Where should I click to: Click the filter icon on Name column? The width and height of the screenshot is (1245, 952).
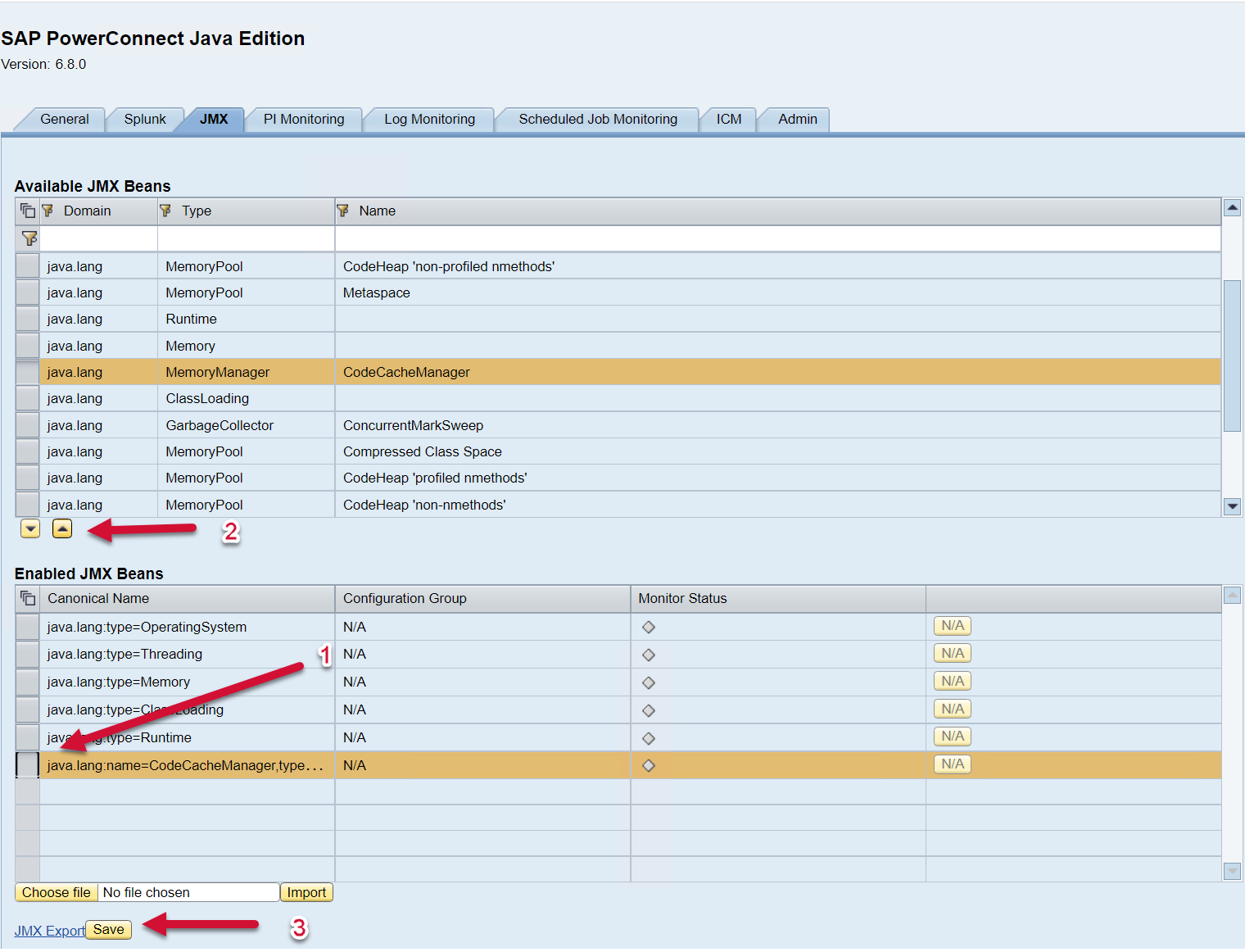pos(342,211)
